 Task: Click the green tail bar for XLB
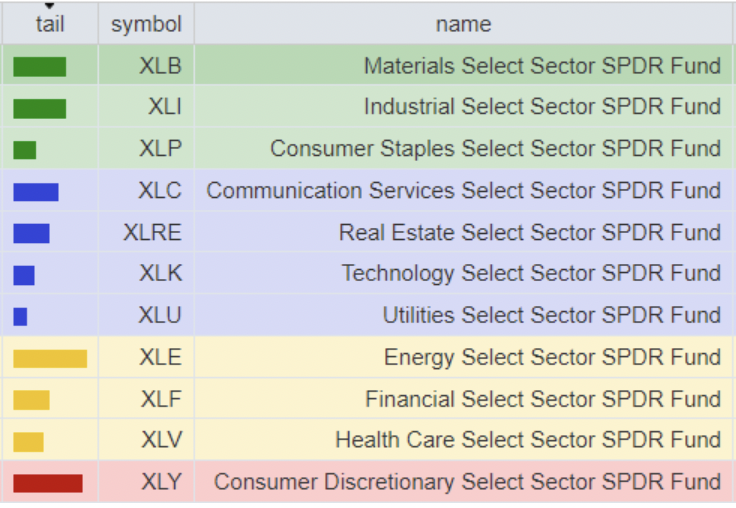coord(40,67)
